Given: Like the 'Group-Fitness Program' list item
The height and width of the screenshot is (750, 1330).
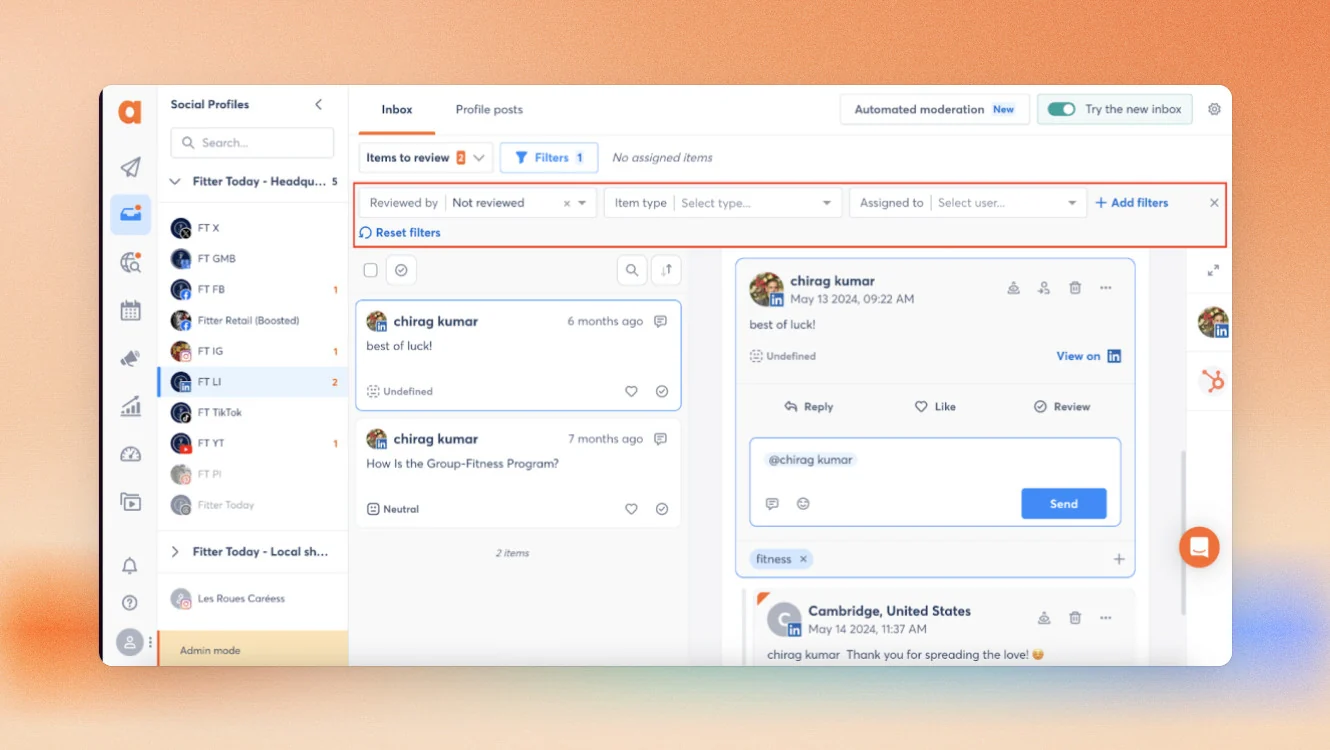Looking at the screenshot, I should [631, 509].
